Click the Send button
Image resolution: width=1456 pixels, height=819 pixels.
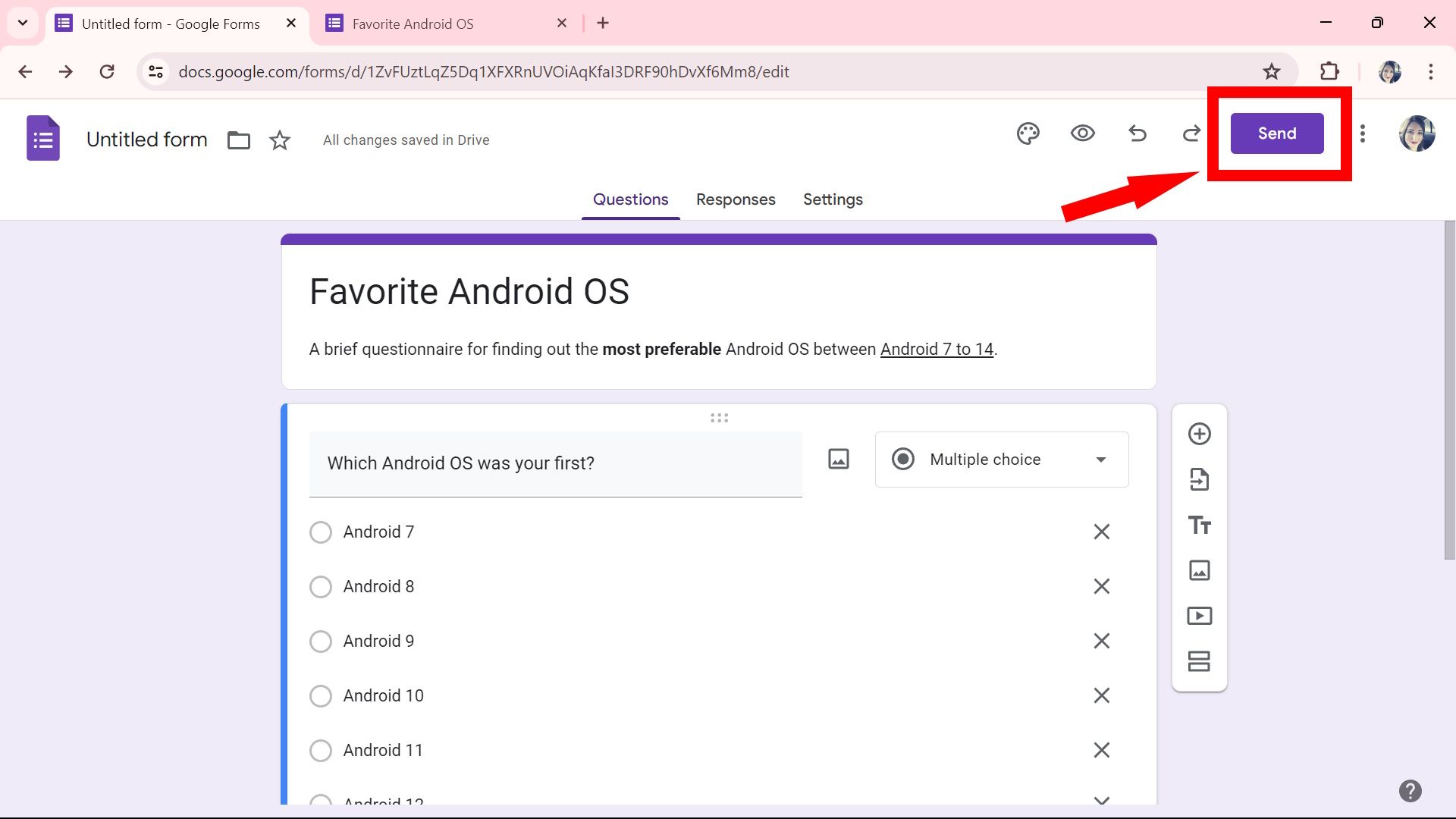click(x=1276, y=133)
